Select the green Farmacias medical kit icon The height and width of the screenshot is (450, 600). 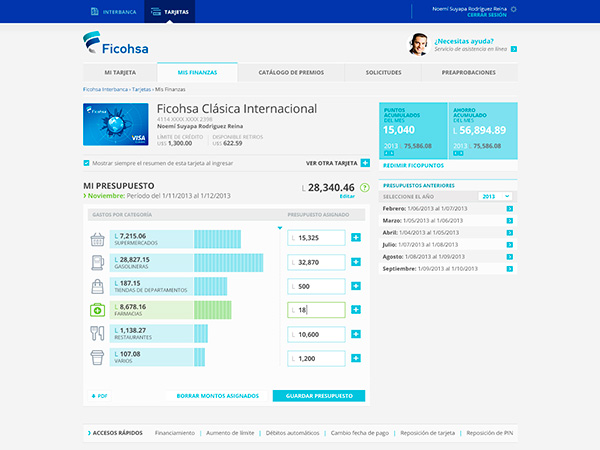(97, 310)
